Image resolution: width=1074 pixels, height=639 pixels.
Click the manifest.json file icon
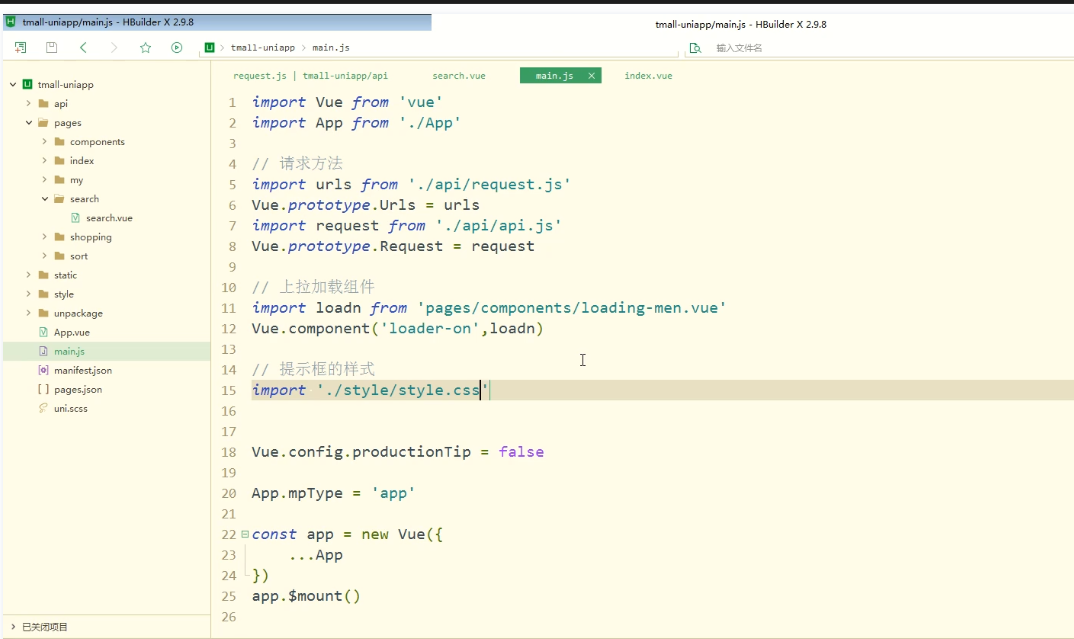tap(43, 370)
